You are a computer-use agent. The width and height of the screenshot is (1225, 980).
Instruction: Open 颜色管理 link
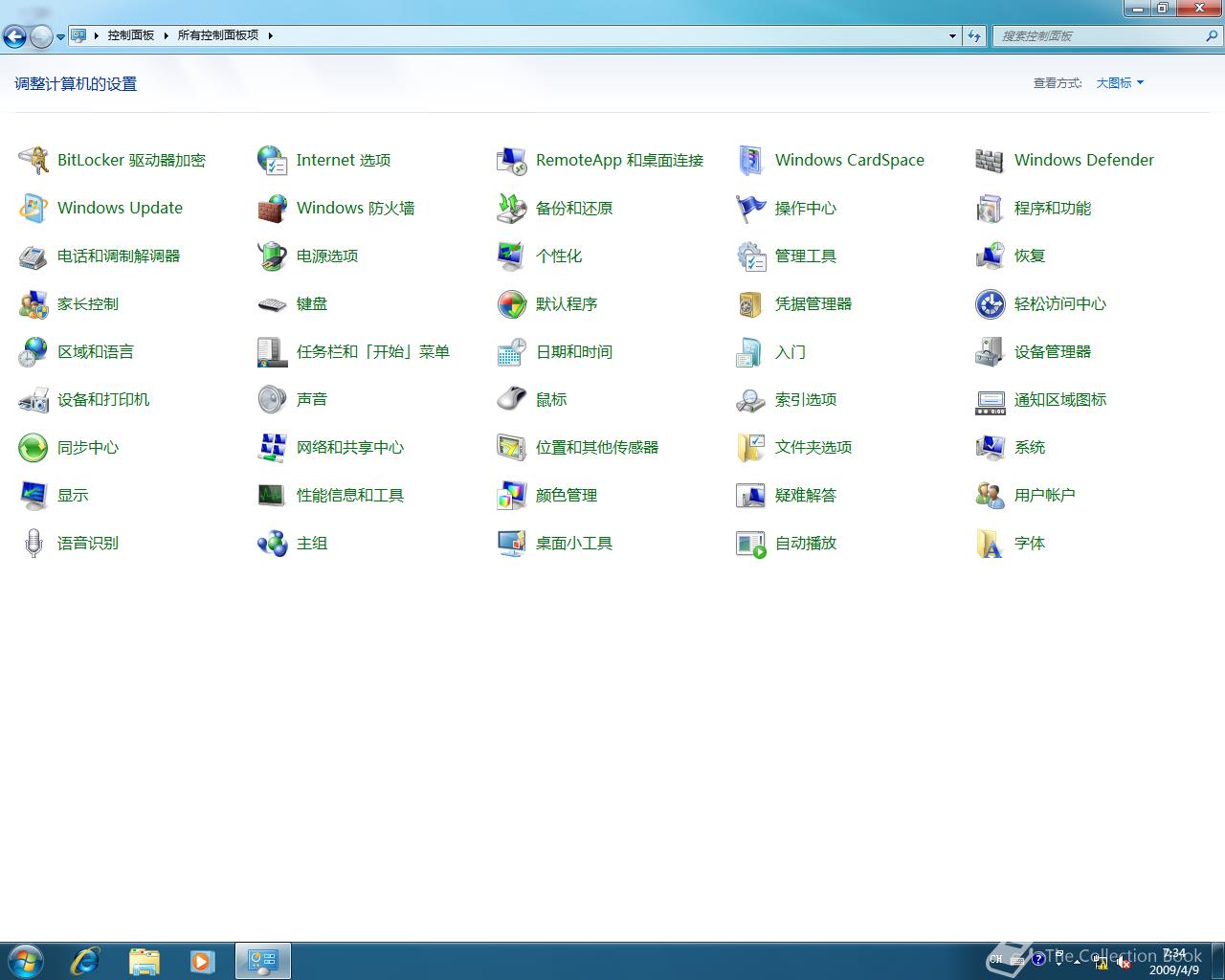[x=567, y=495]
